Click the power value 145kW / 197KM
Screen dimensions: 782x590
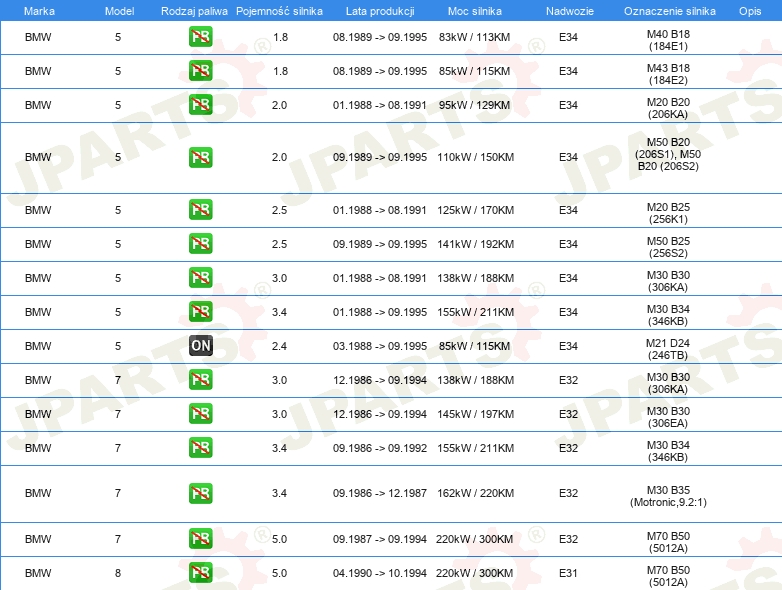tap(475, 414)
